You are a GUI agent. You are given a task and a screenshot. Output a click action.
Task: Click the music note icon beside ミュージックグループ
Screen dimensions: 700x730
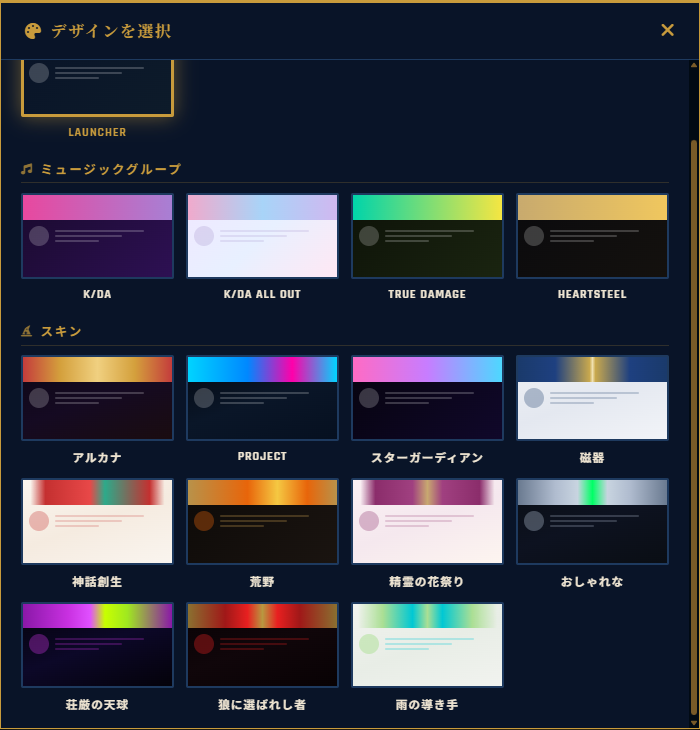point(27,169)
